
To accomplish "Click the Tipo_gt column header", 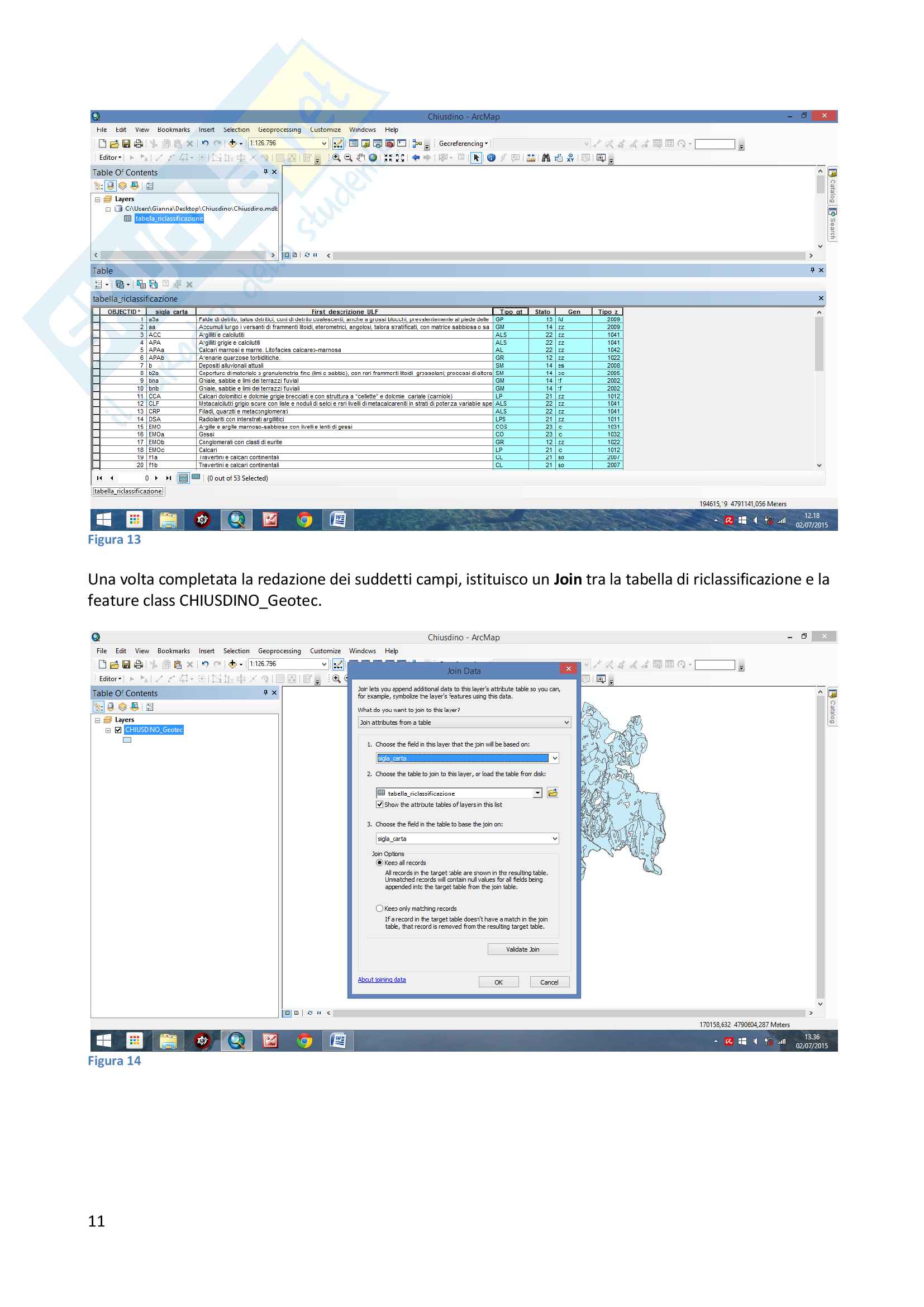I will pyautogui.click(x=511, y=312).
